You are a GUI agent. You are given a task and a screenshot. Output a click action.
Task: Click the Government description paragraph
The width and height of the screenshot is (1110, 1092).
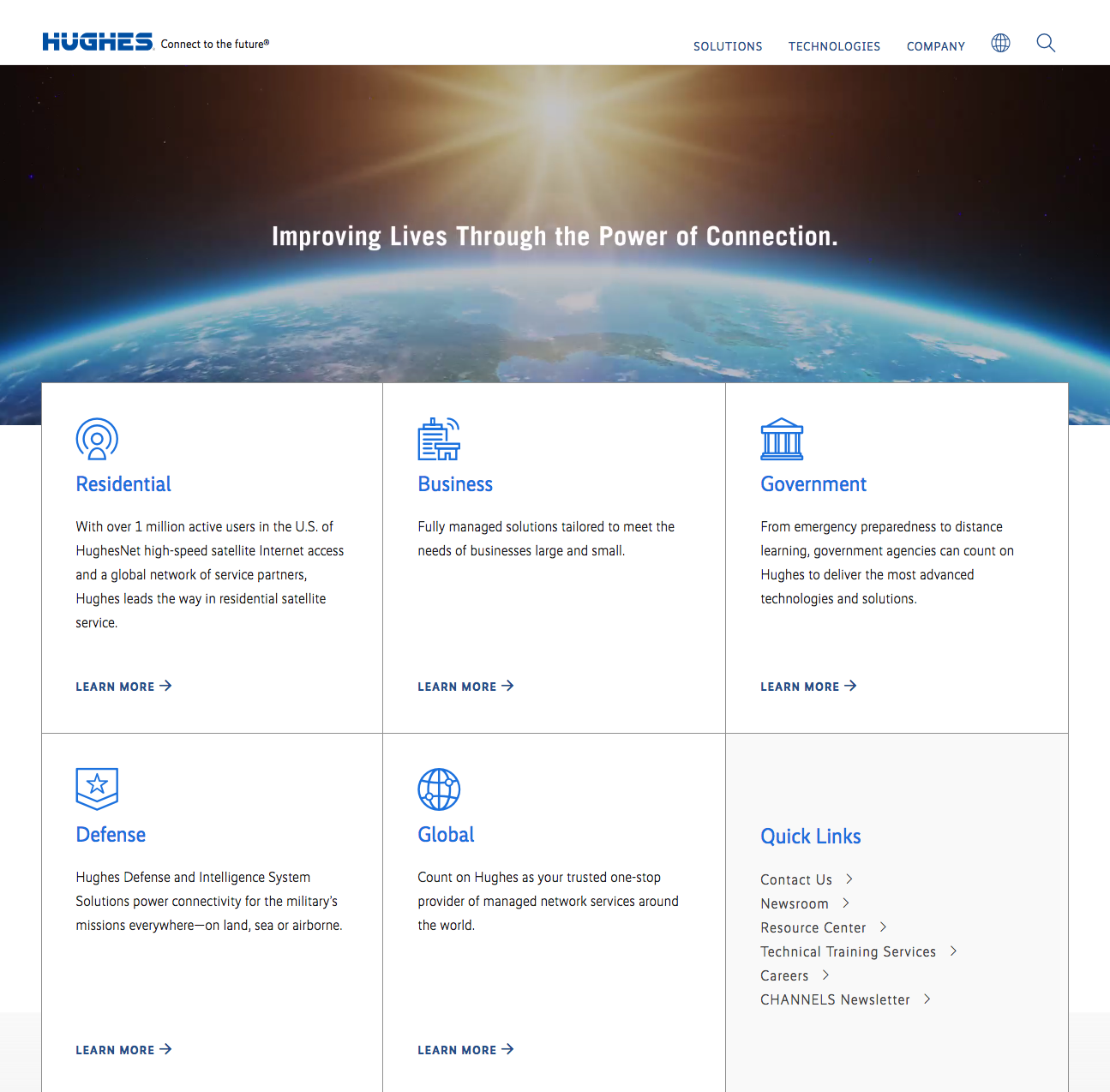887,562
